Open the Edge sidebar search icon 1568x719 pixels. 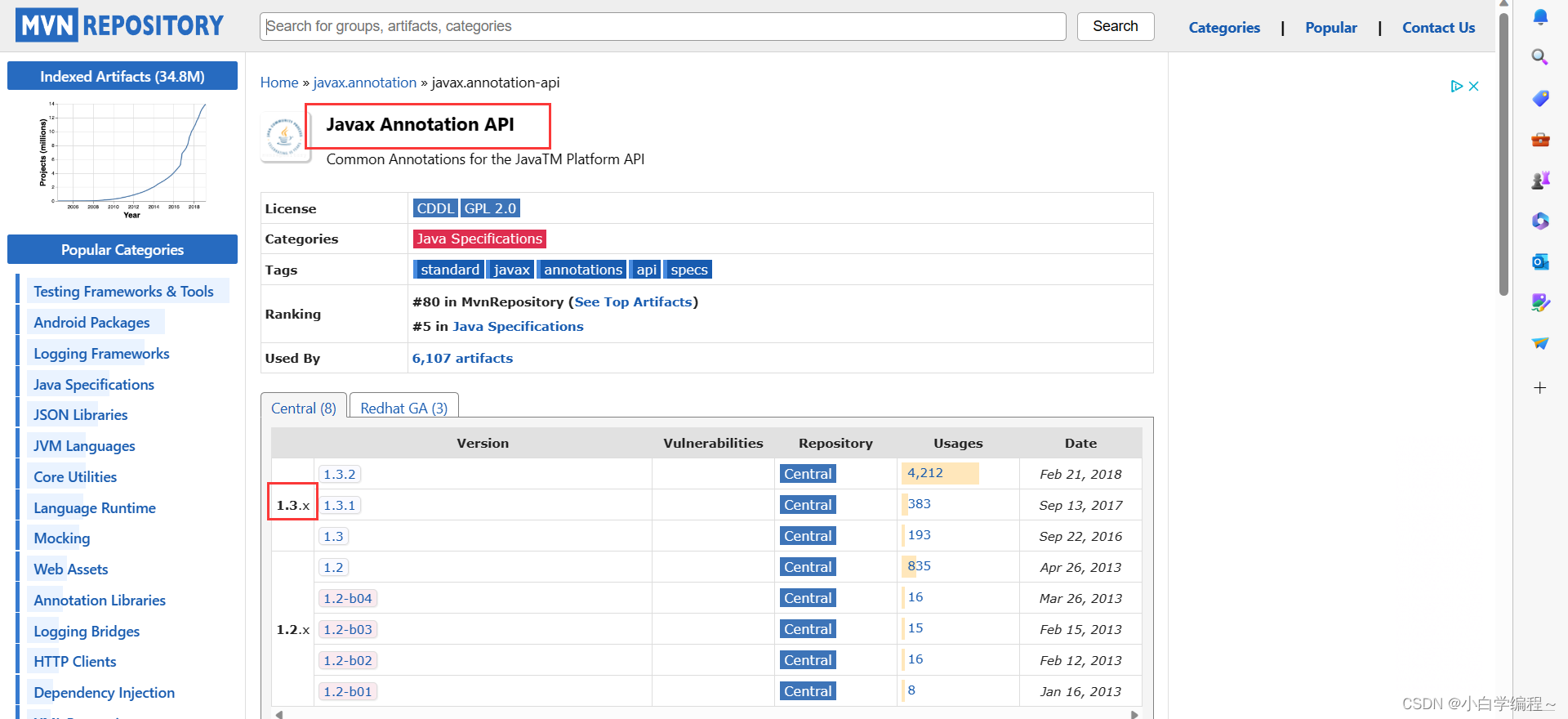click(x=1540, y=57)
